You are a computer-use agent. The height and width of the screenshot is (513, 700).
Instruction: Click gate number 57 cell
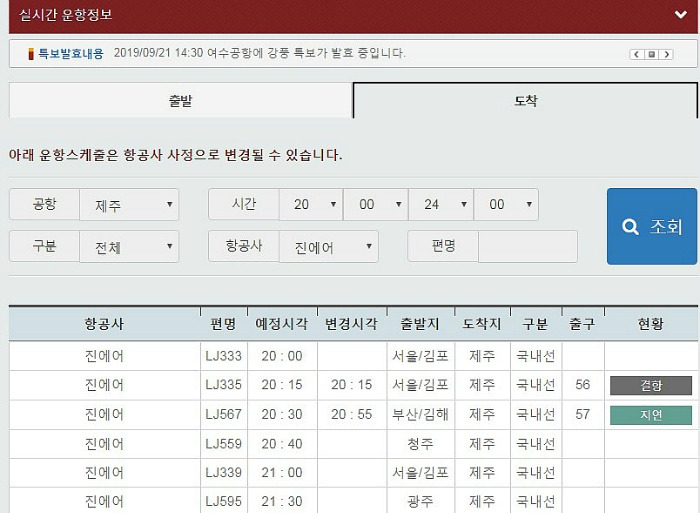pyautogui.click(x=583, y=414)
